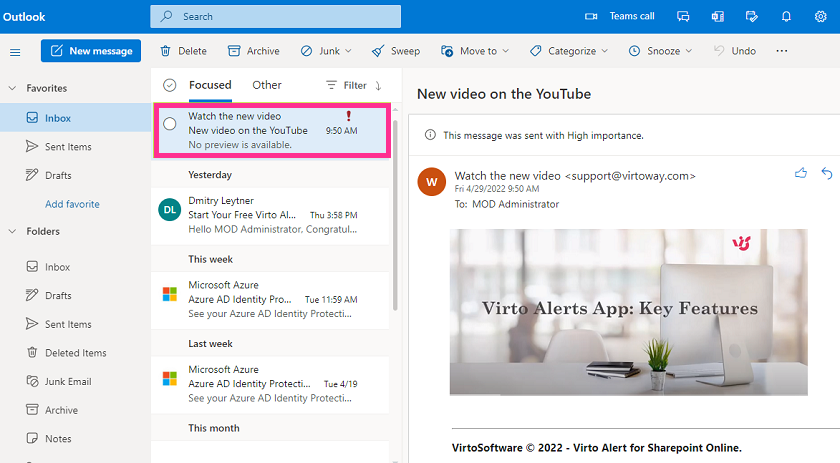Image resolution: width=840 pixels, height=463 pixels.
Task: Switch to the Focused tab
Action: (210, 85)
